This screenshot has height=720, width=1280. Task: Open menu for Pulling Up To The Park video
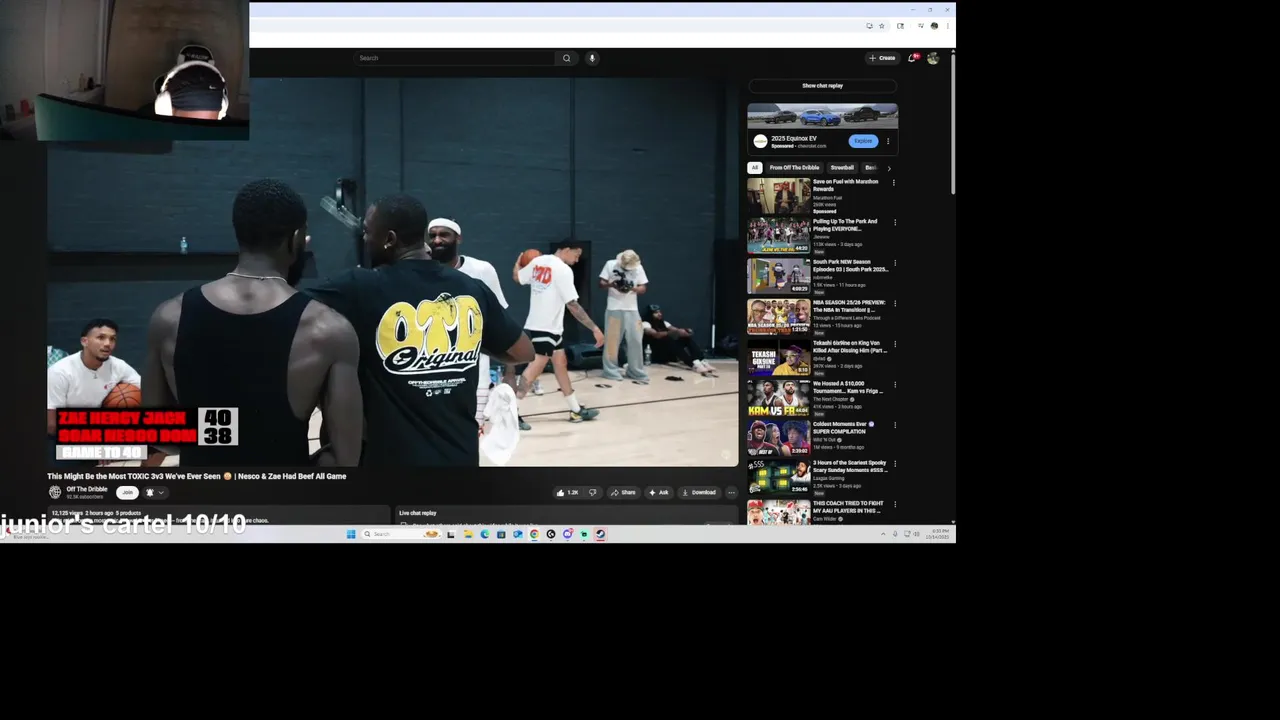(895, 222)
